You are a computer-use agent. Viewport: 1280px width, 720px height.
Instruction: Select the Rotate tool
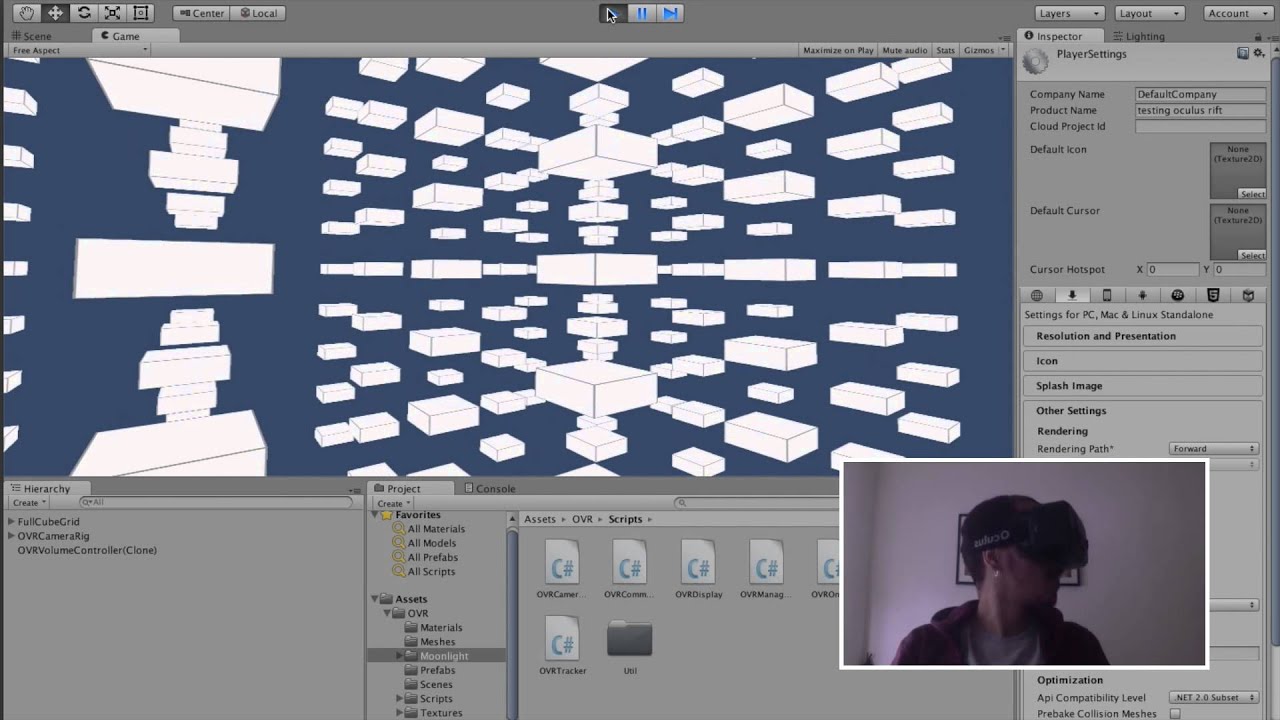[84, 13]
